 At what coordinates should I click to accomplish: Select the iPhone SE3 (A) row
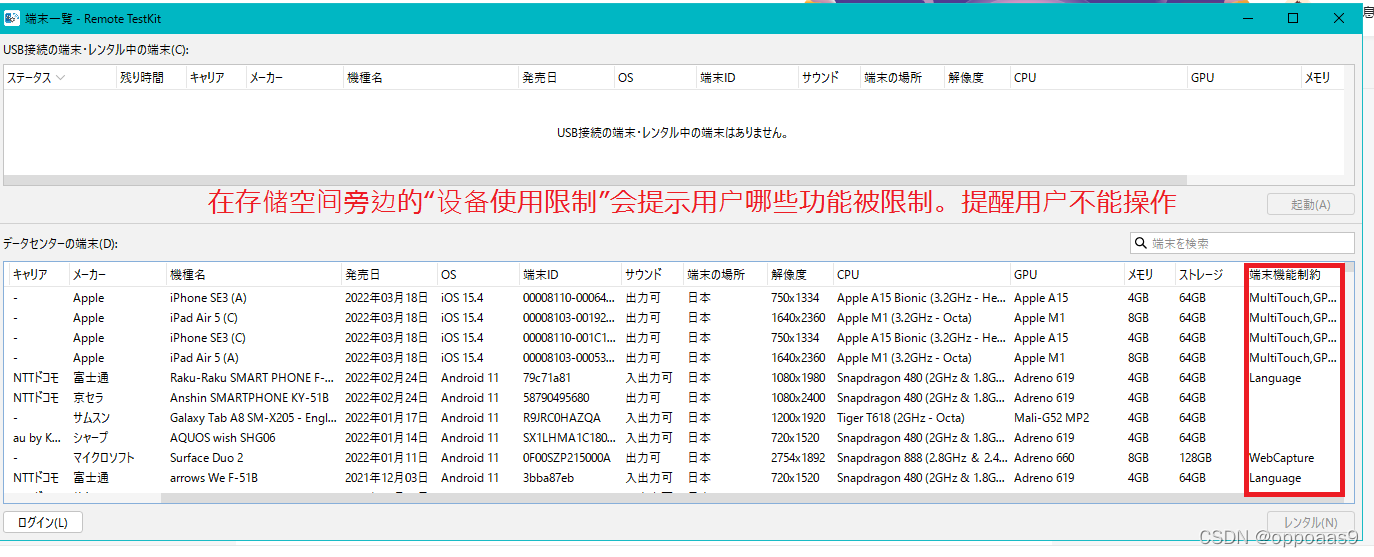pos(675,298)
